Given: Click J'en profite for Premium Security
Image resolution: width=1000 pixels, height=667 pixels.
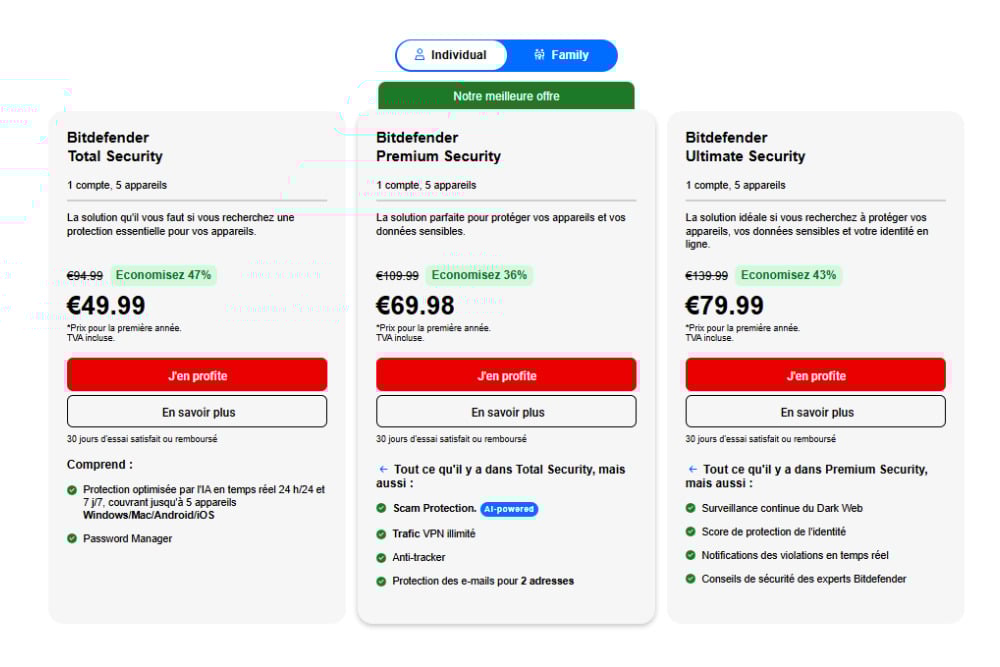Looking at the screenshot, I should [506, 375].
